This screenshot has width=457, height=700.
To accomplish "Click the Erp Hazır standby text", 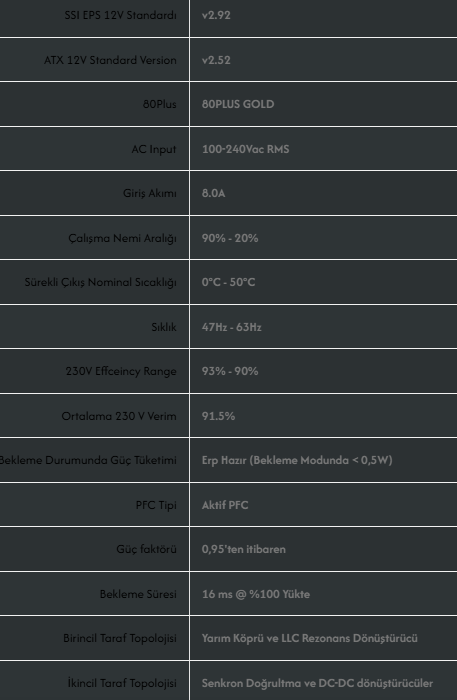I will (224, 460).
